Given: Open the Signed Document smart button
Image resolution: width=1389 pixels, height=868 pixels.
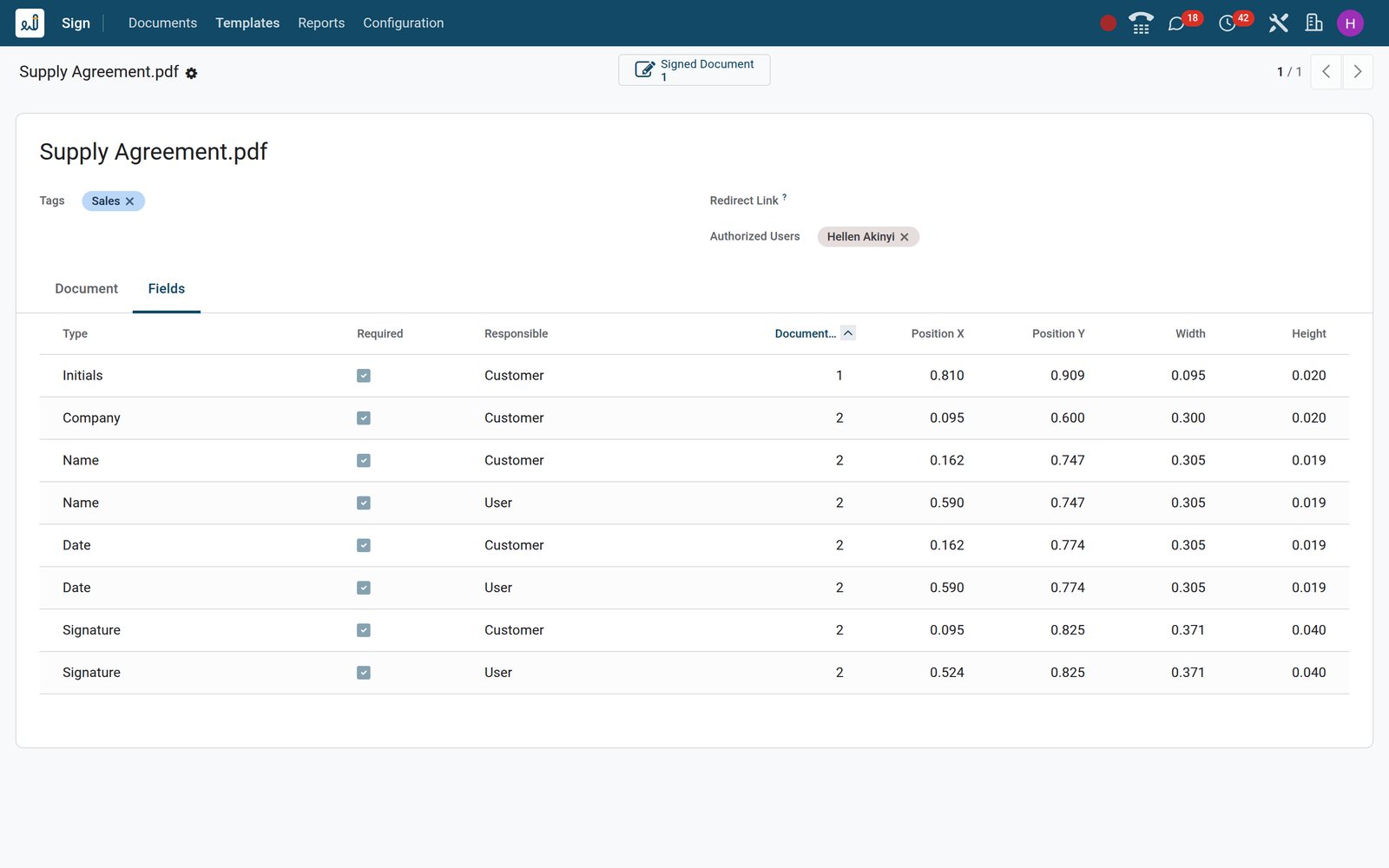Looking at the screenshot, I should [x=694, y=70].
